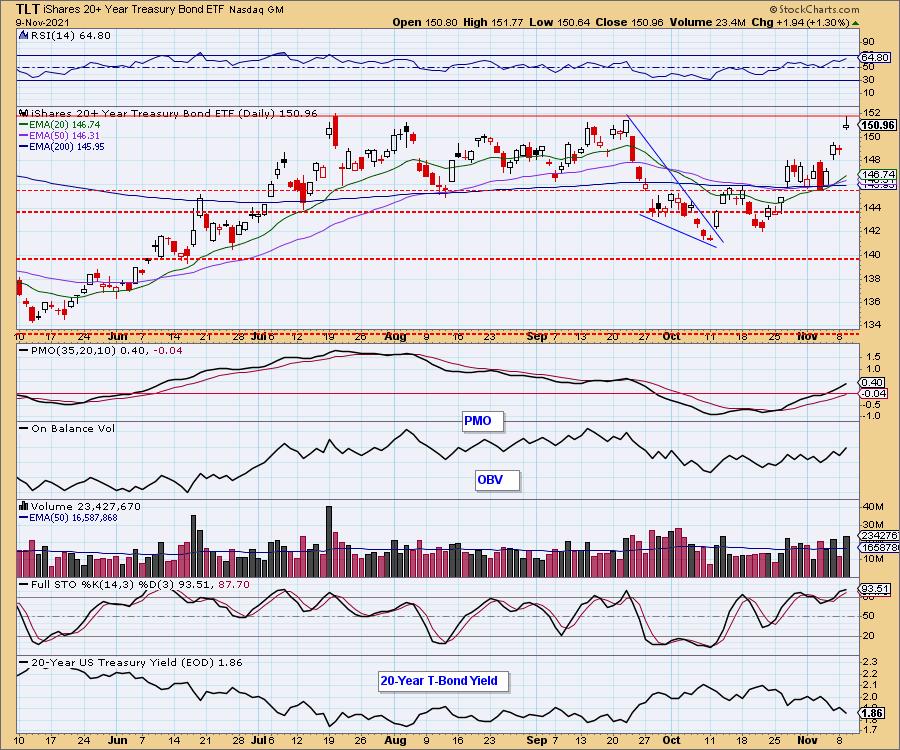The height and width of the screenshot is (750, 900).
Task: Click the PMO(35,20,10) 0.40, -0.04 legend
Action: pyautogui.click(x=100, y=350)
